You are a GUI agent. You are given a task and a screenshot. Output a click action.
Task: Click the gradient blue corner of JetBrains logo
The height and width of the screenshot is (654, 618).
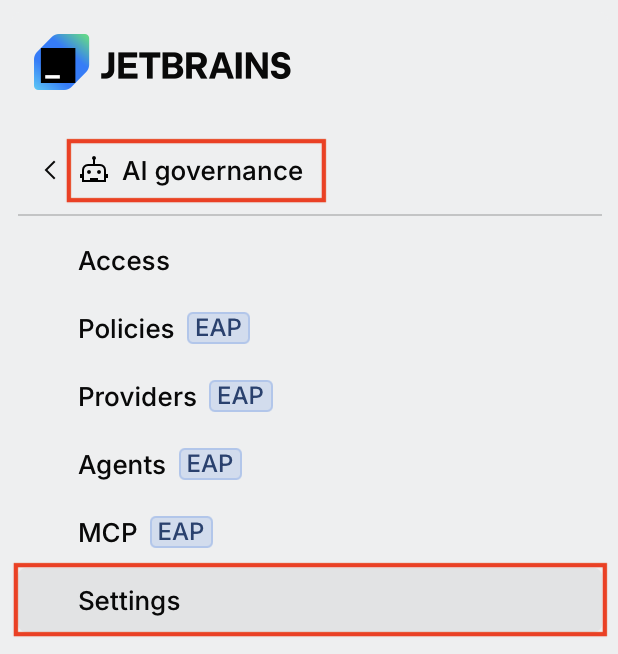point(78,44)
